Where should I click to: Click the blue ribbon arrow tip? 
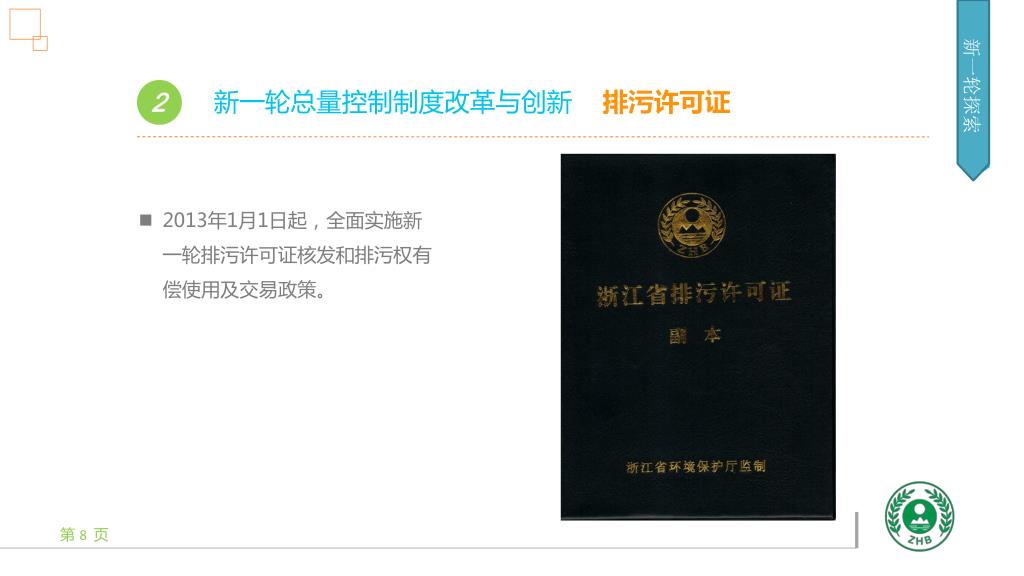point(973,173)
